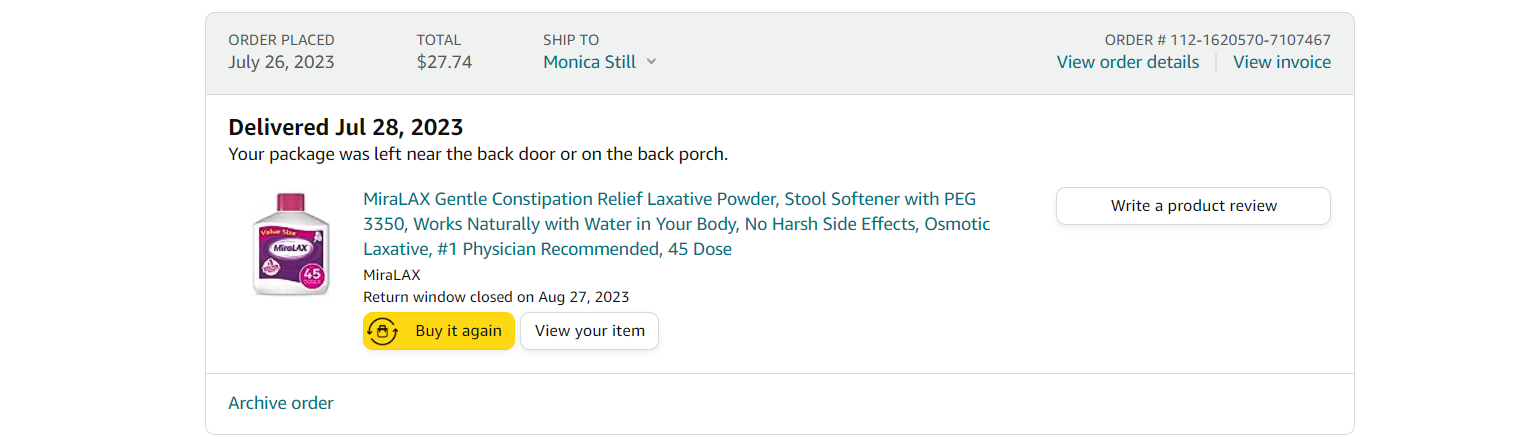Open the Monica Still recipient link
The height and width of the screenshot is (443, 1516).
point(590,62)
